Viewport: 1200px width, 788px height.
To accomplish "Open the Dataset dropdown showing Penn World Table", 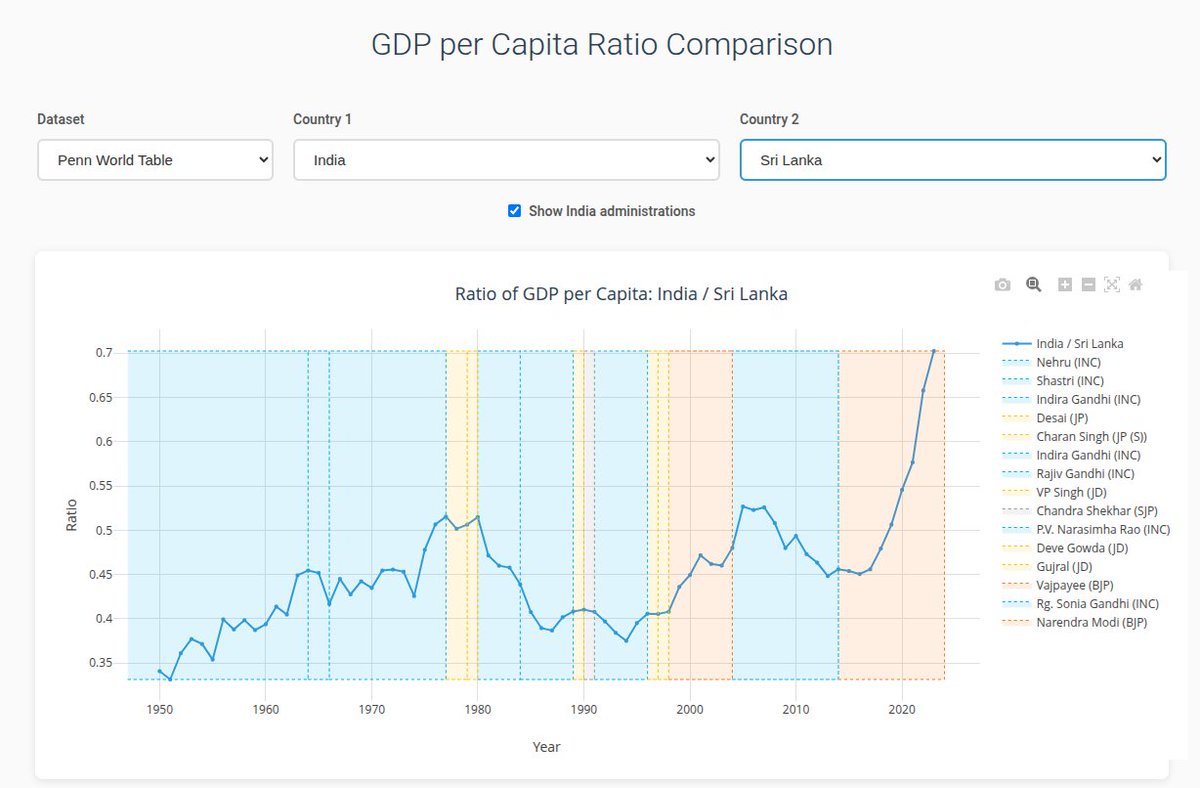I will (x=155, y=160).
